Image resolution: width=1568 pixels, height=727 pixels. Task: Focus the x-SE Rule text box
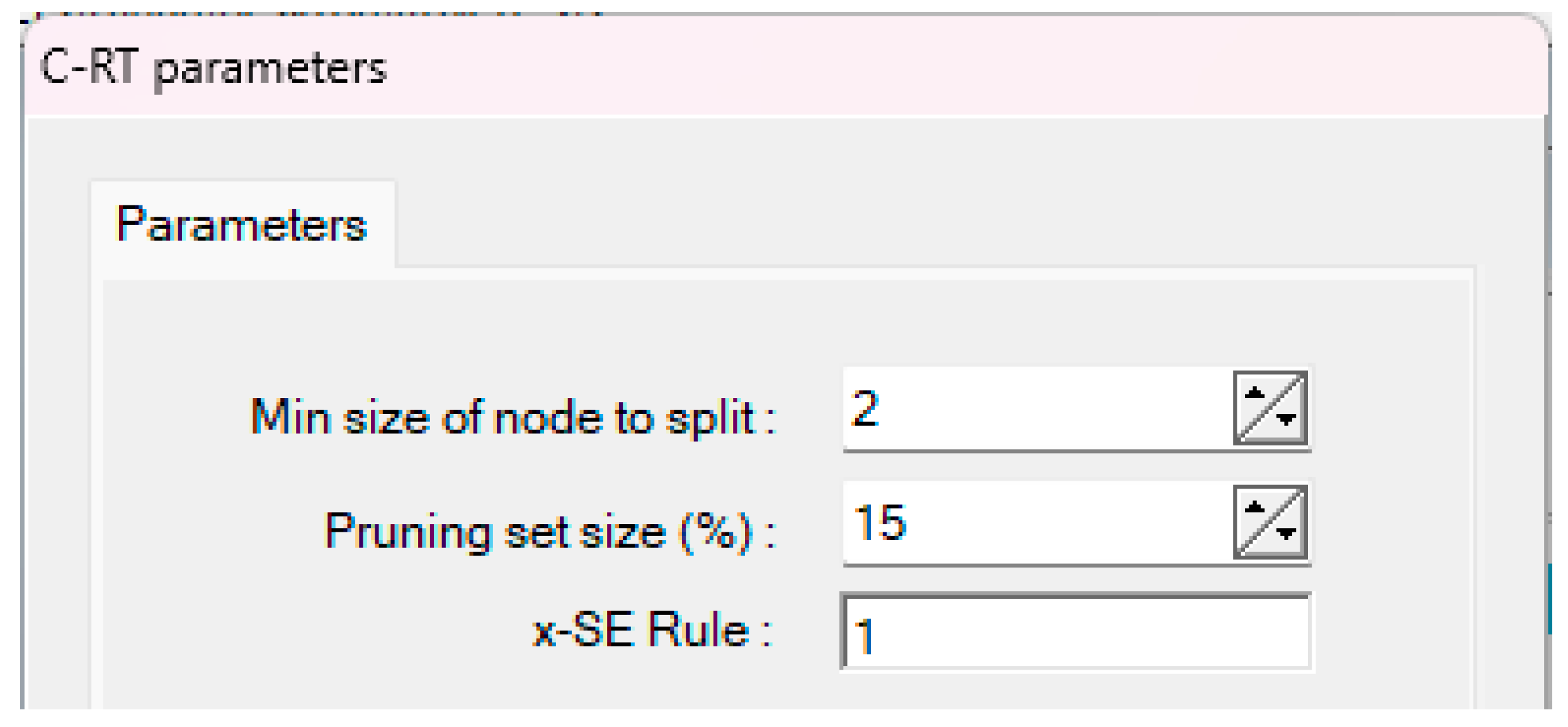[x=1076, y=633]
